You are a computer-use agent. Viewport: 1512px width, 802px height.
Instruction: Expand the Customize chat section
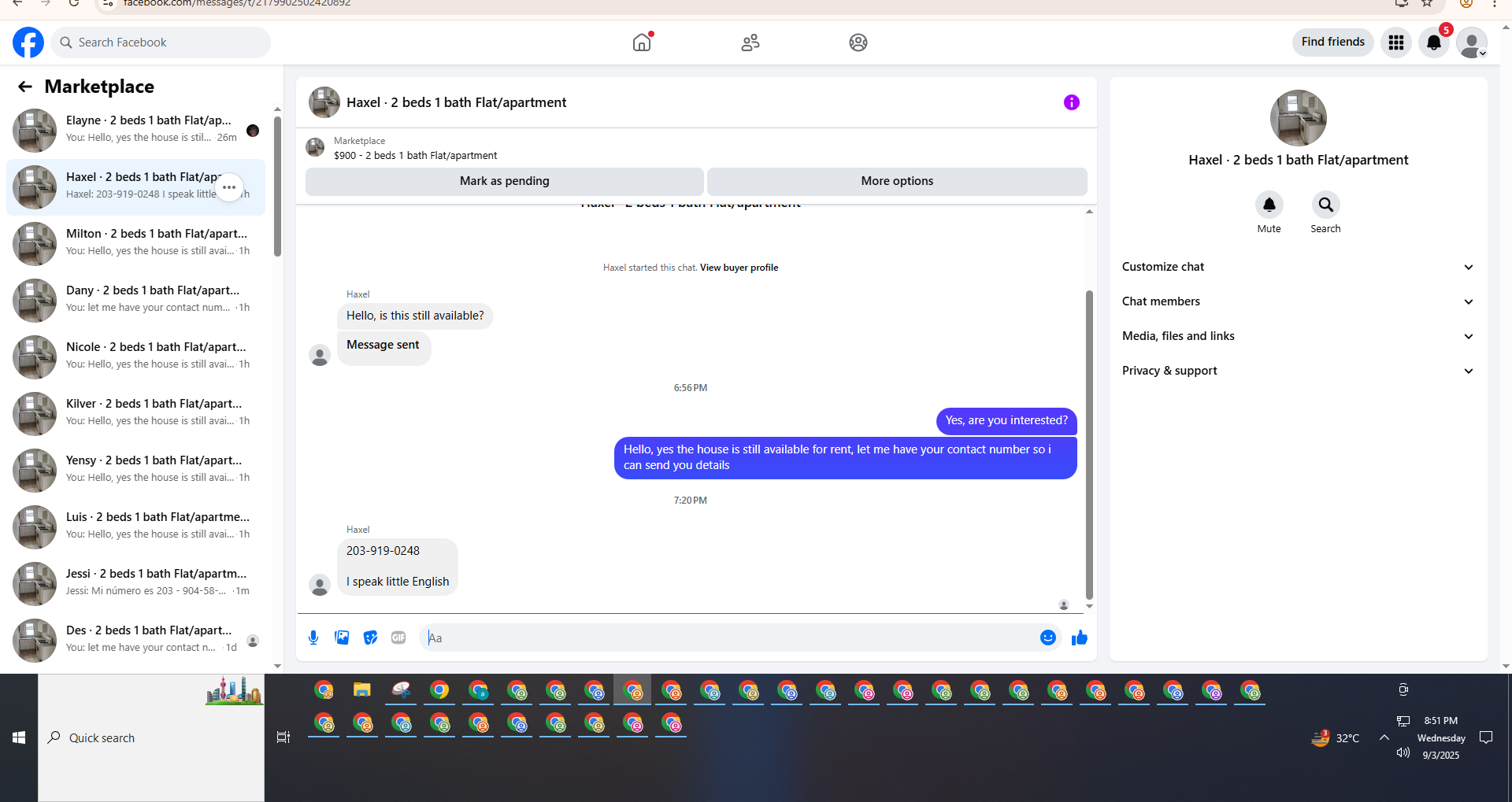tap(1298, 267)
